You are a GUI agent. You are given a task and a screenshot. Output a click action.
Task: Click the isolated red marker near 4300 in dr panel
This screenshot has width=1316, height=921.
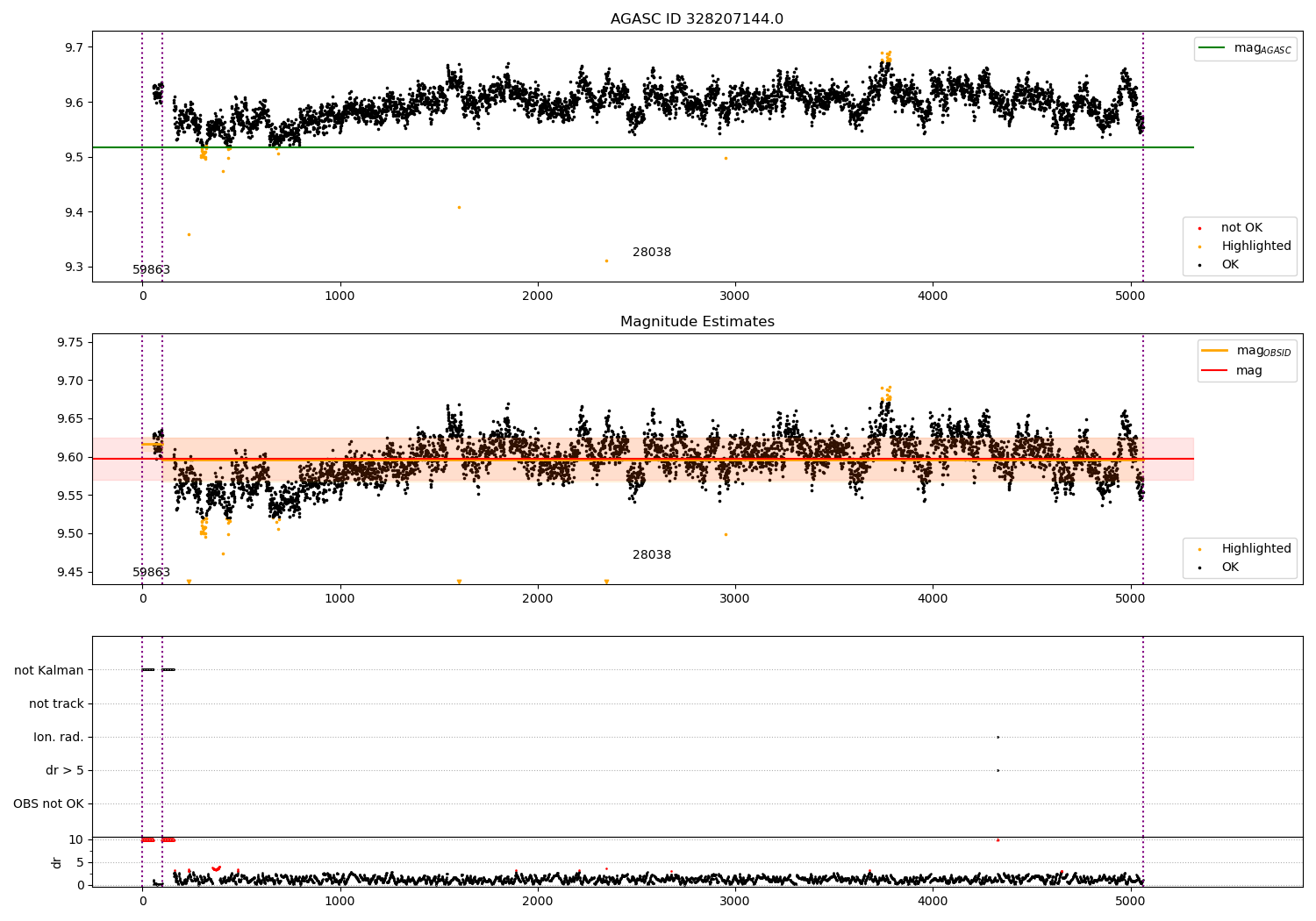[998, 840]
